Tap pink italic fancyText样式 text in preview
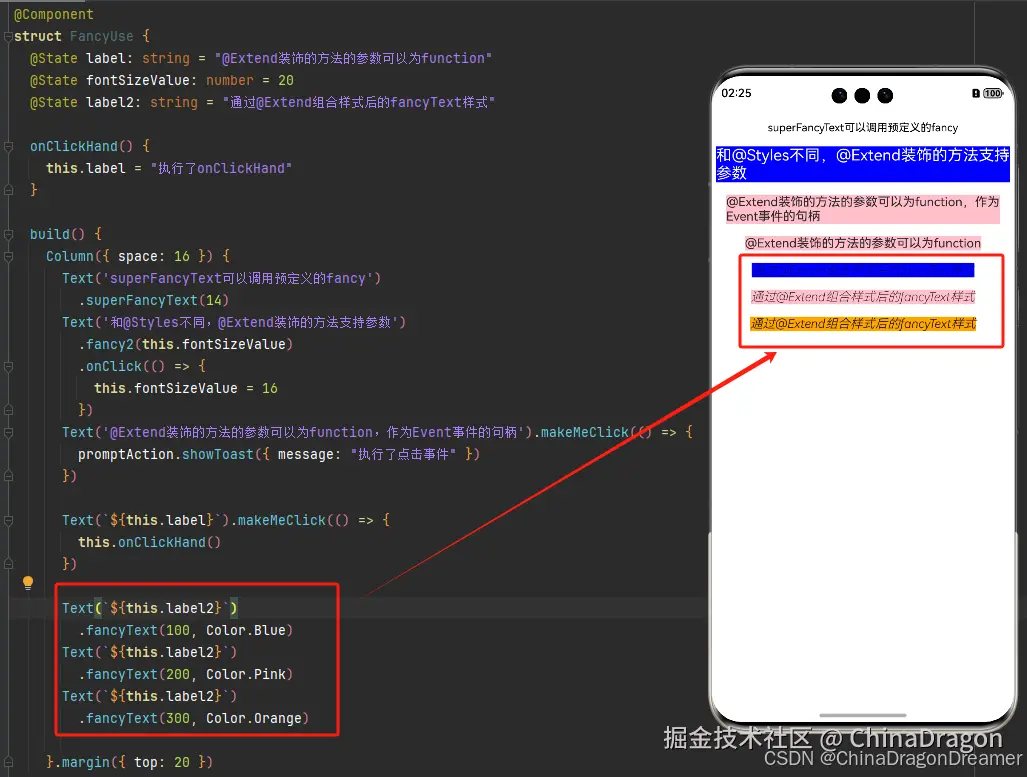The height and width of the screenshot is (777, 1027). 863,297
